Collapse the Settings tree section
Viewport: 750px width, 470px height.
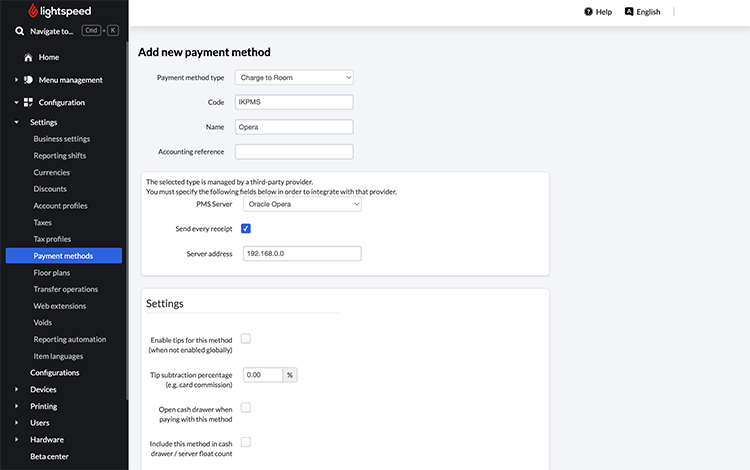pyautogui.click(x=16, y=122)
